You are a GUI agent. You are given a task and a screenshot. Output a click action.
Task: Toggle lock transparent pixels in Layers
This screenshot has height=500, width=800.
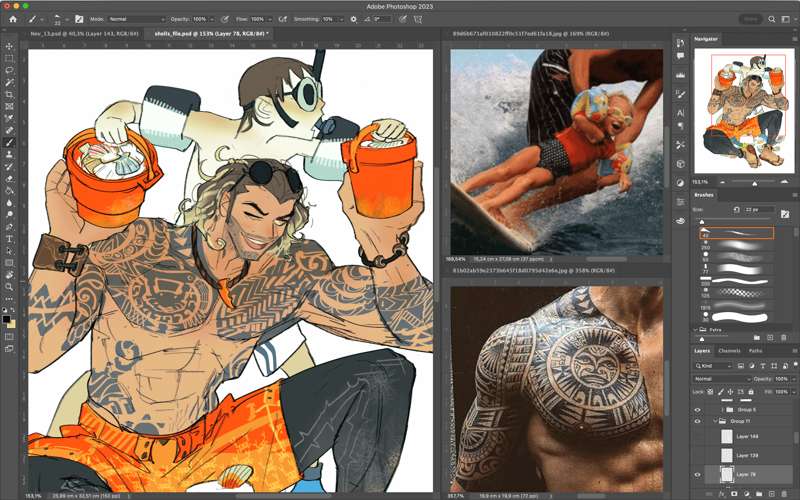click(x=710, y=392)
